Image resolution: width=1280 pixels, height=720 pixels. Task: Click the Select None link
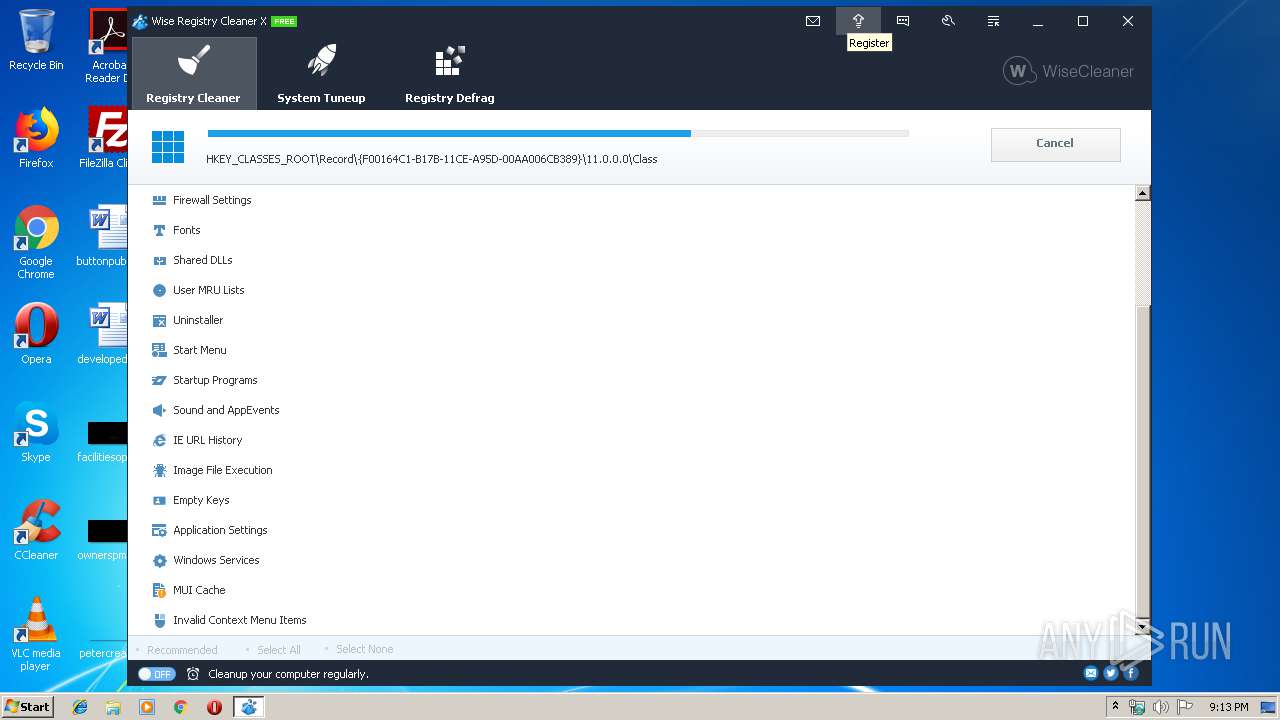point(364,649)
